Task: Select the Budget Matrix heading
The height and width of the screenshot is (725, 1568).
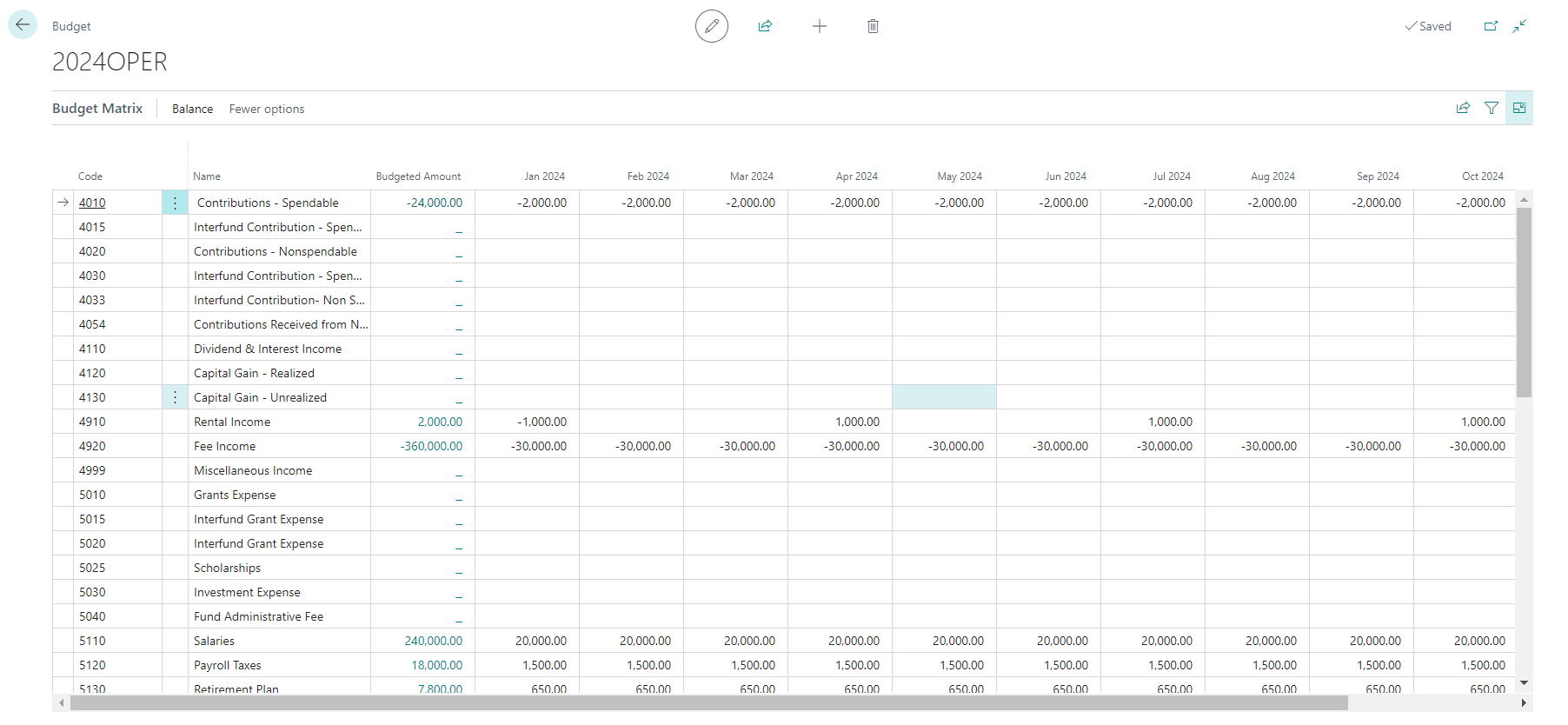Action: pos(97,108)
